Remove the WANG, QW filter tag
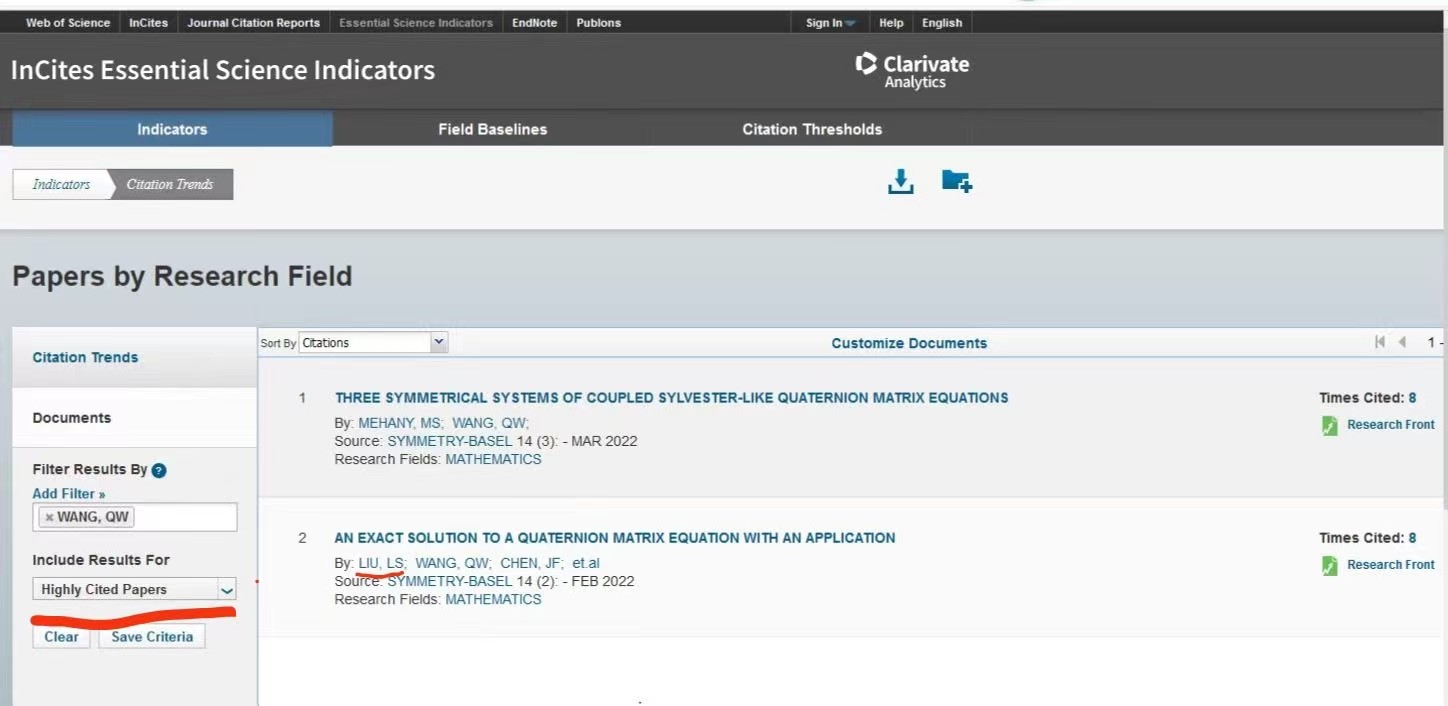The width and height of the screenshot is (1448, 706). 49,518
